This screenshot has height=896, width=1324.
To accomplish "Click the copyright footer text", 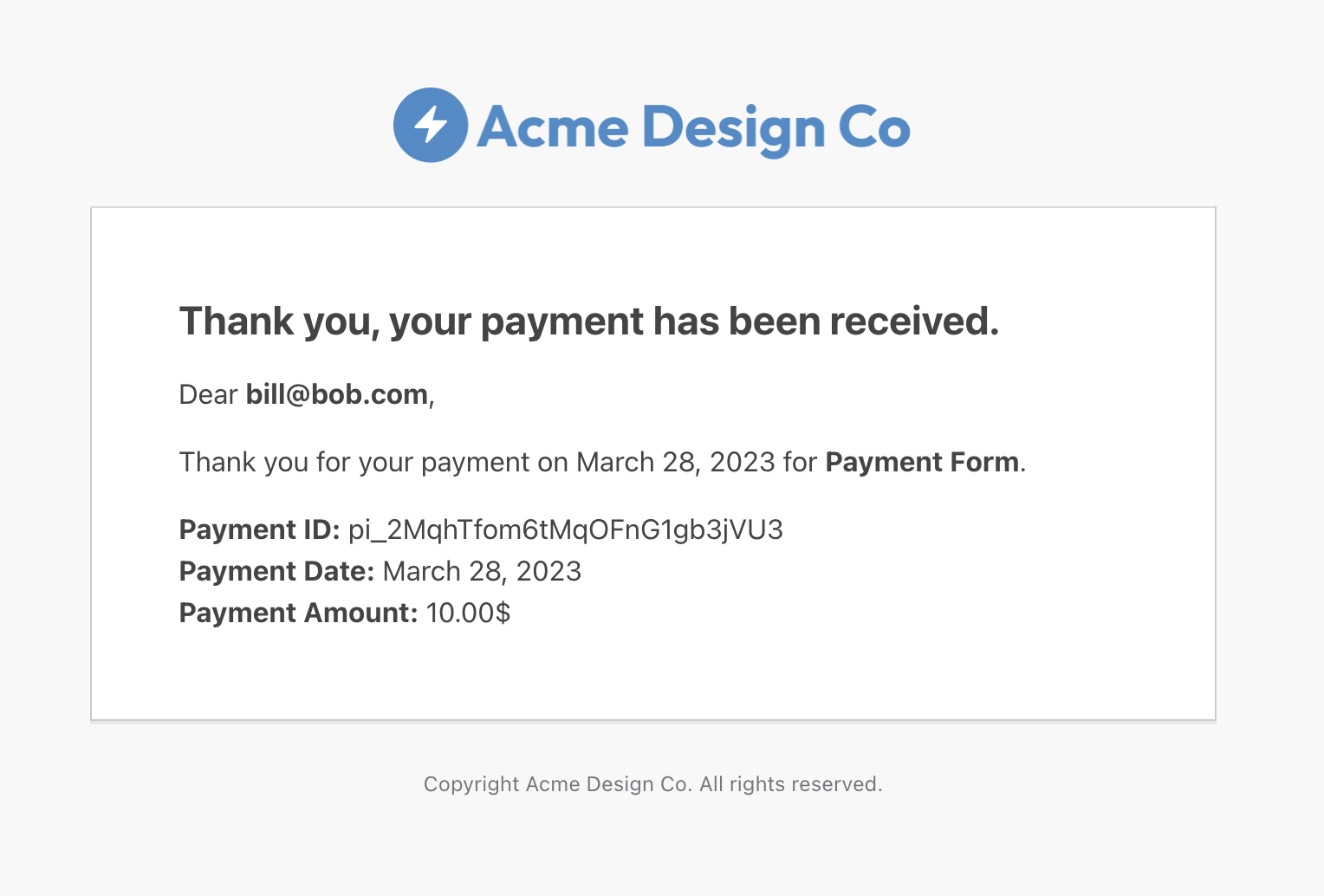I will (653, 784).
